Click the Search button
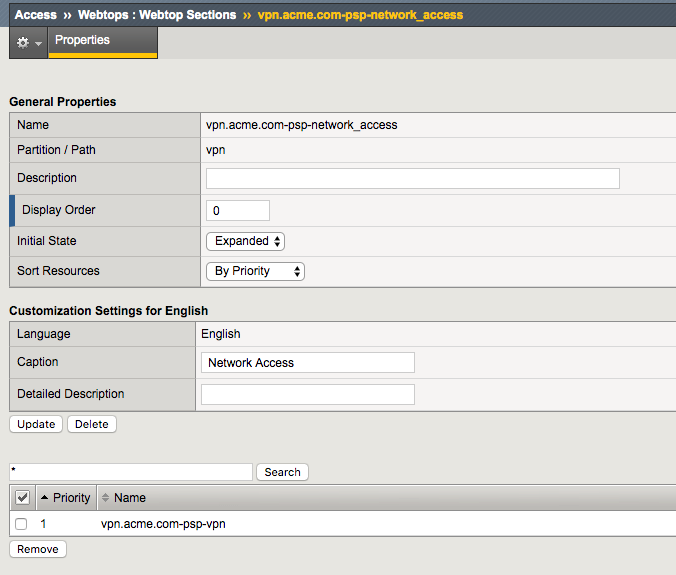Screen dimensions: 676x575 282,472
